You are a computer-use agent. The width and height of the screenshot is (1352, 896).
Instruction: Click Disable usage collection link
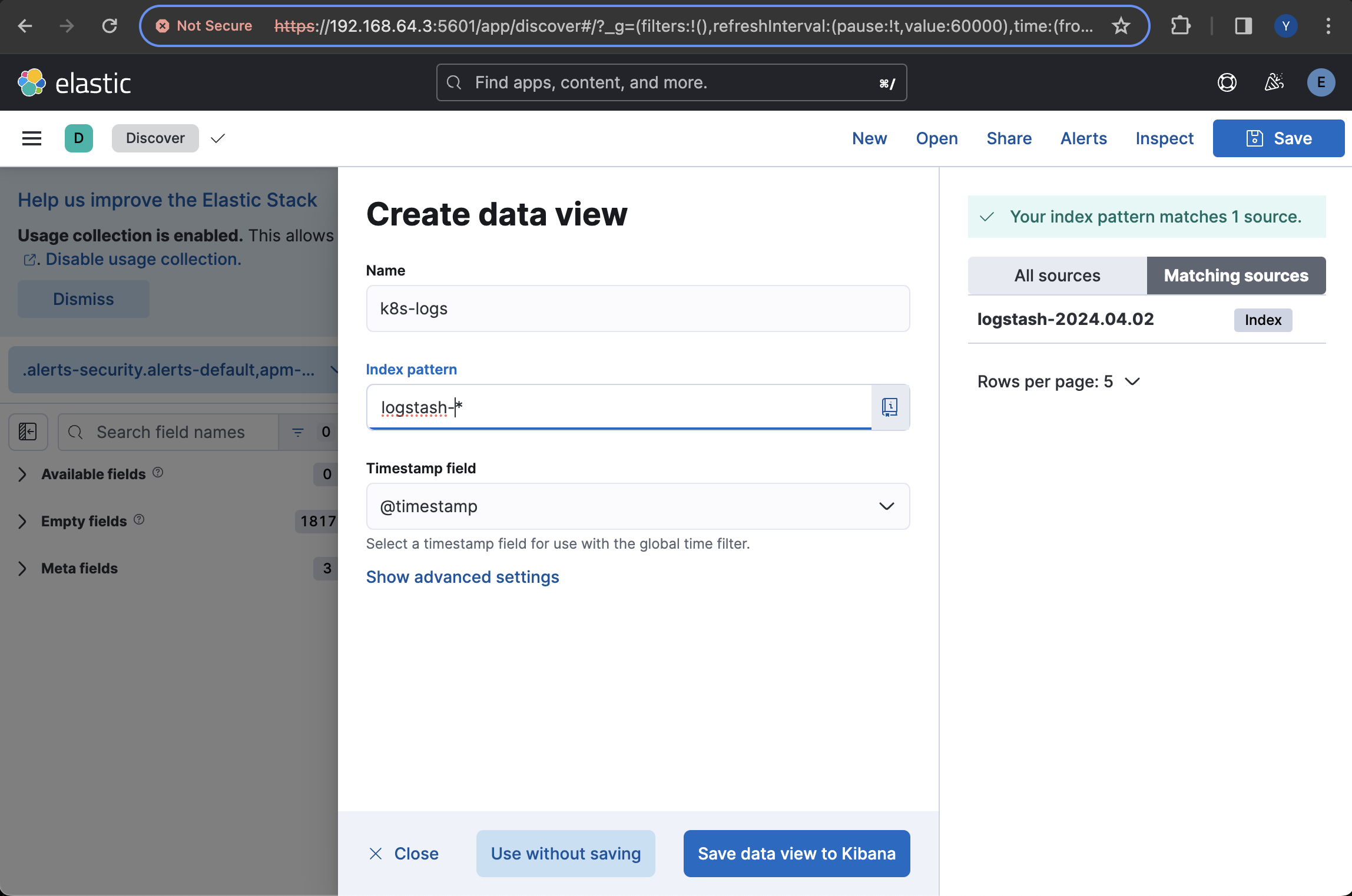(143, 259)
